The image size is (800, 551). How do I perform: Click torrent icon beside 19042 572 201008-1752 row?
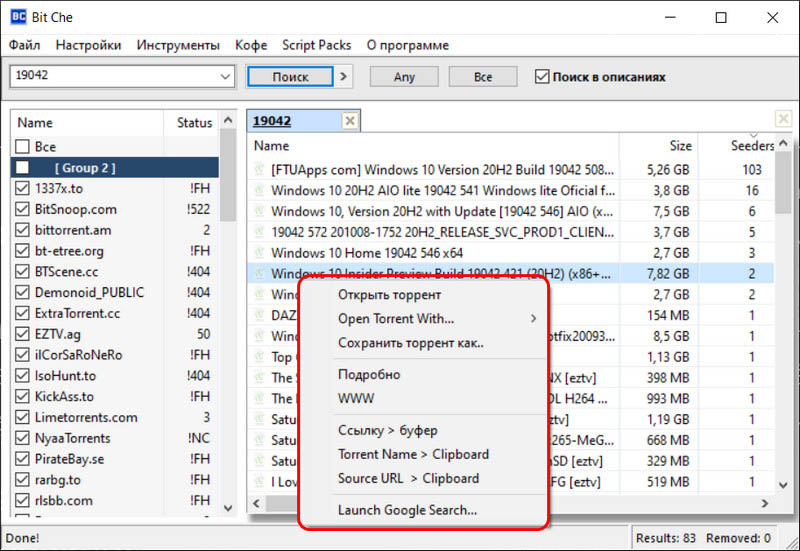[x=260, y=232]
